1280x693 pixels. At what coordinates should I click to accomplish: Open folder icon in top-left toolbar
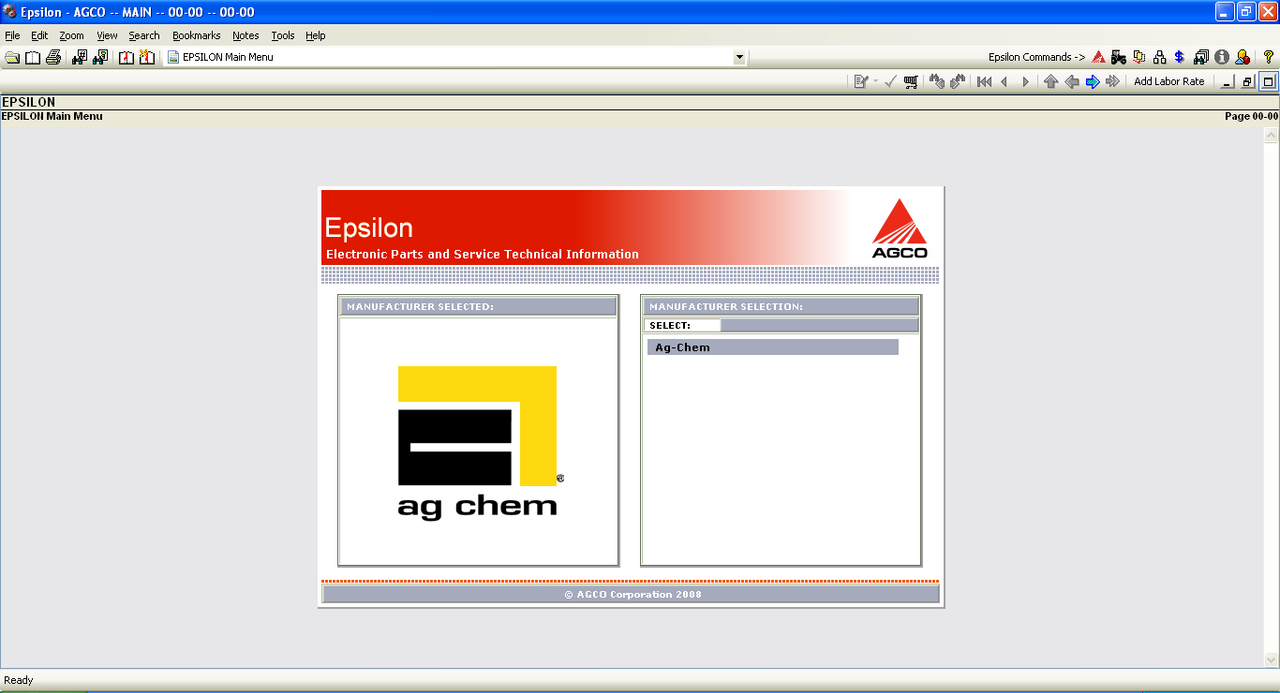click(12, 57)
